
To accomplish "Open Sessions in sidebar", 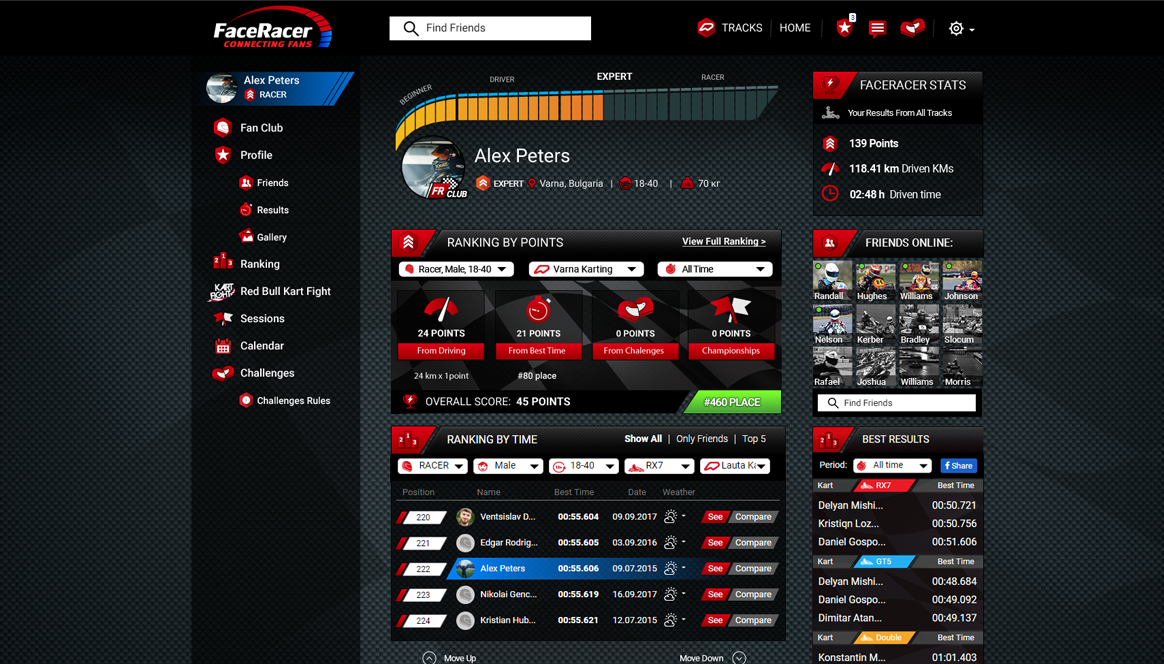I will click(262, 319).
